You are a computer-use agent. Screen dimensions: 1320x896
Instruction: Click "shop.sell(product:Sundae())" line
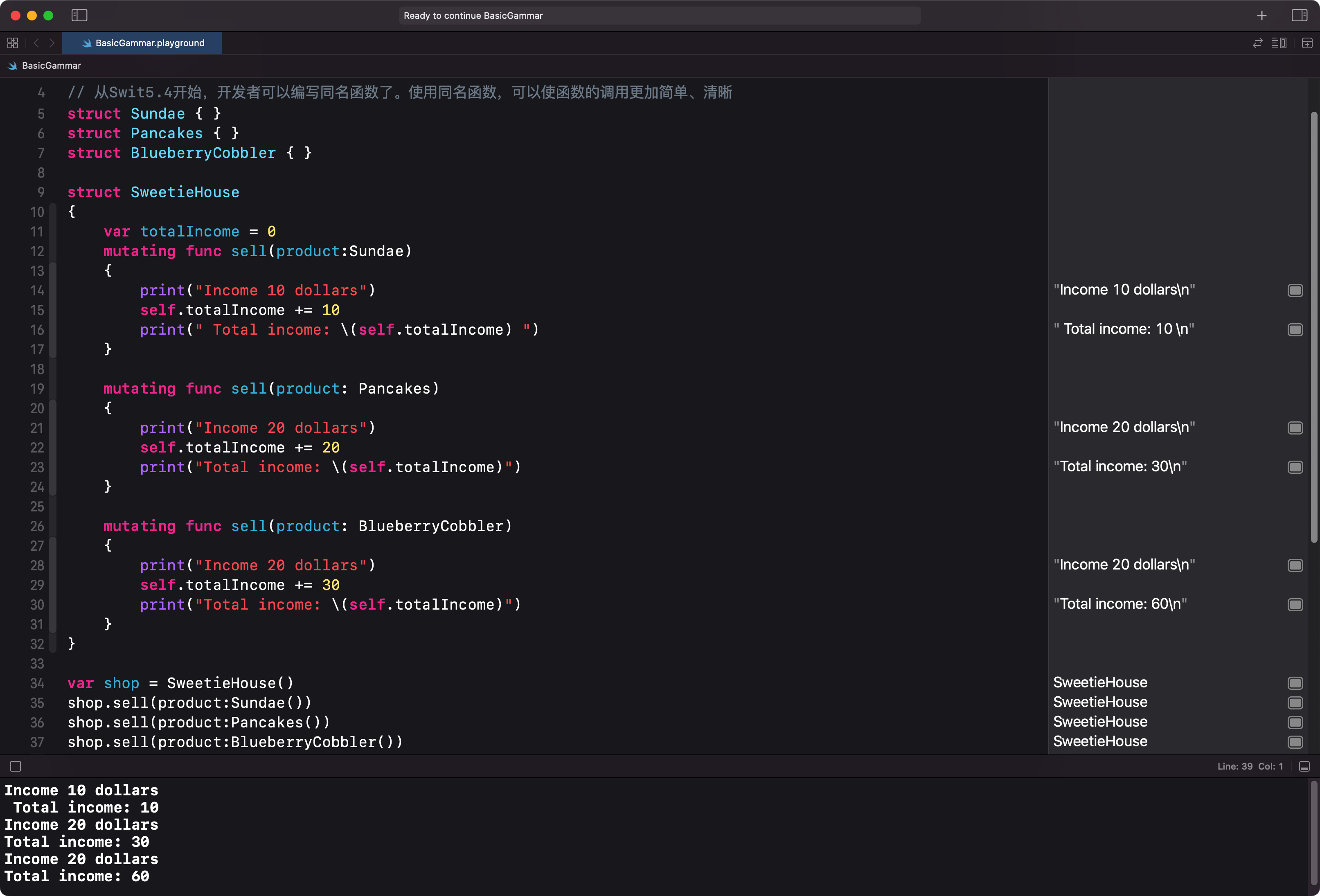coord(190,702)
